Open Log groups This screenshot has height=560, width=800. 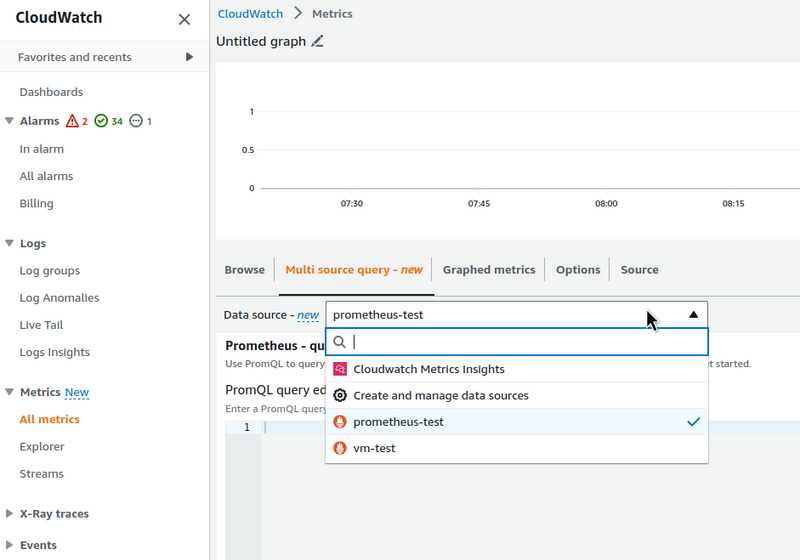(x=49, y=270)
